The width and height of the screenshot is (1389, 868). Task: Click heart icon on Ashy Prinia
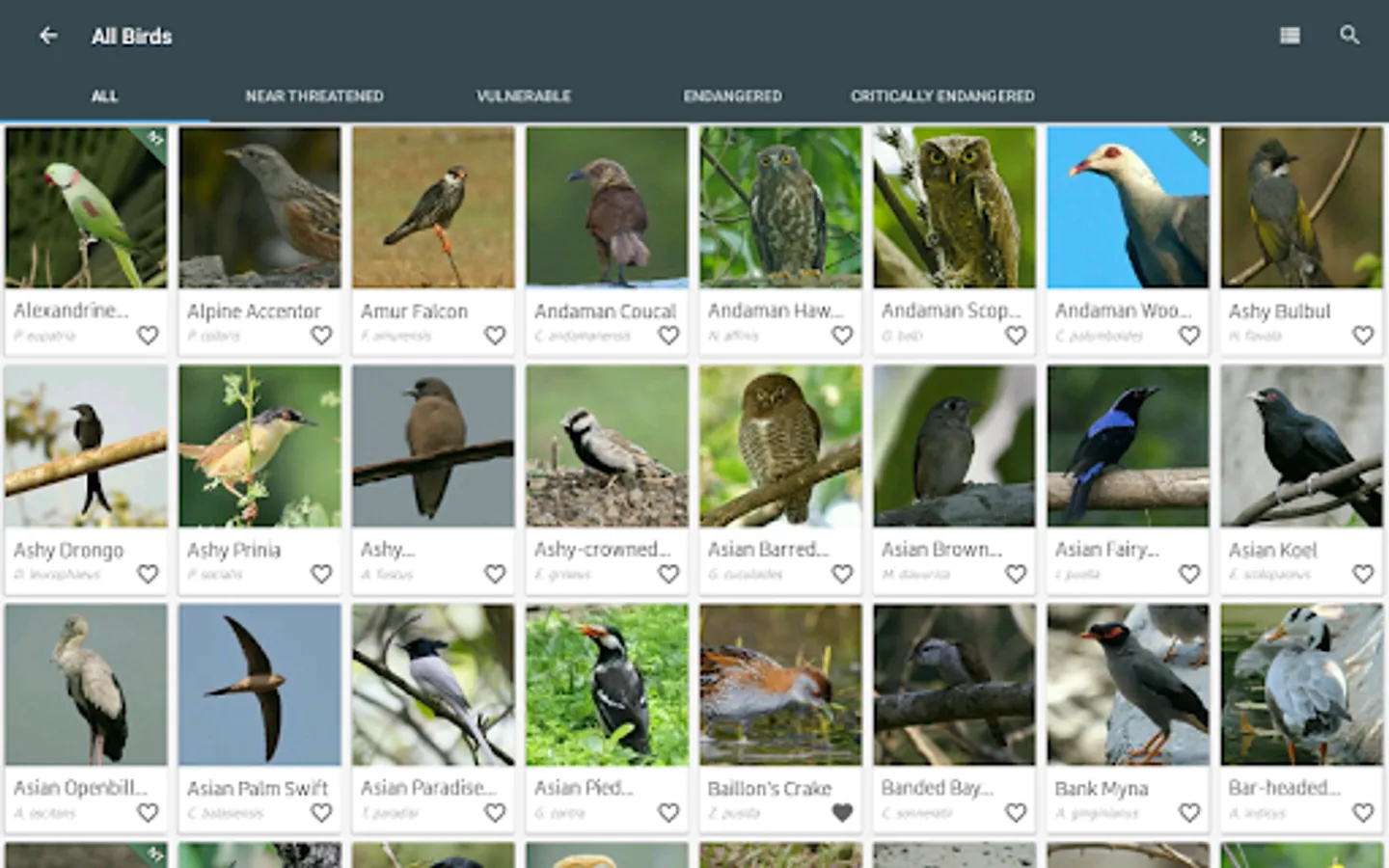tap(321, 574)
